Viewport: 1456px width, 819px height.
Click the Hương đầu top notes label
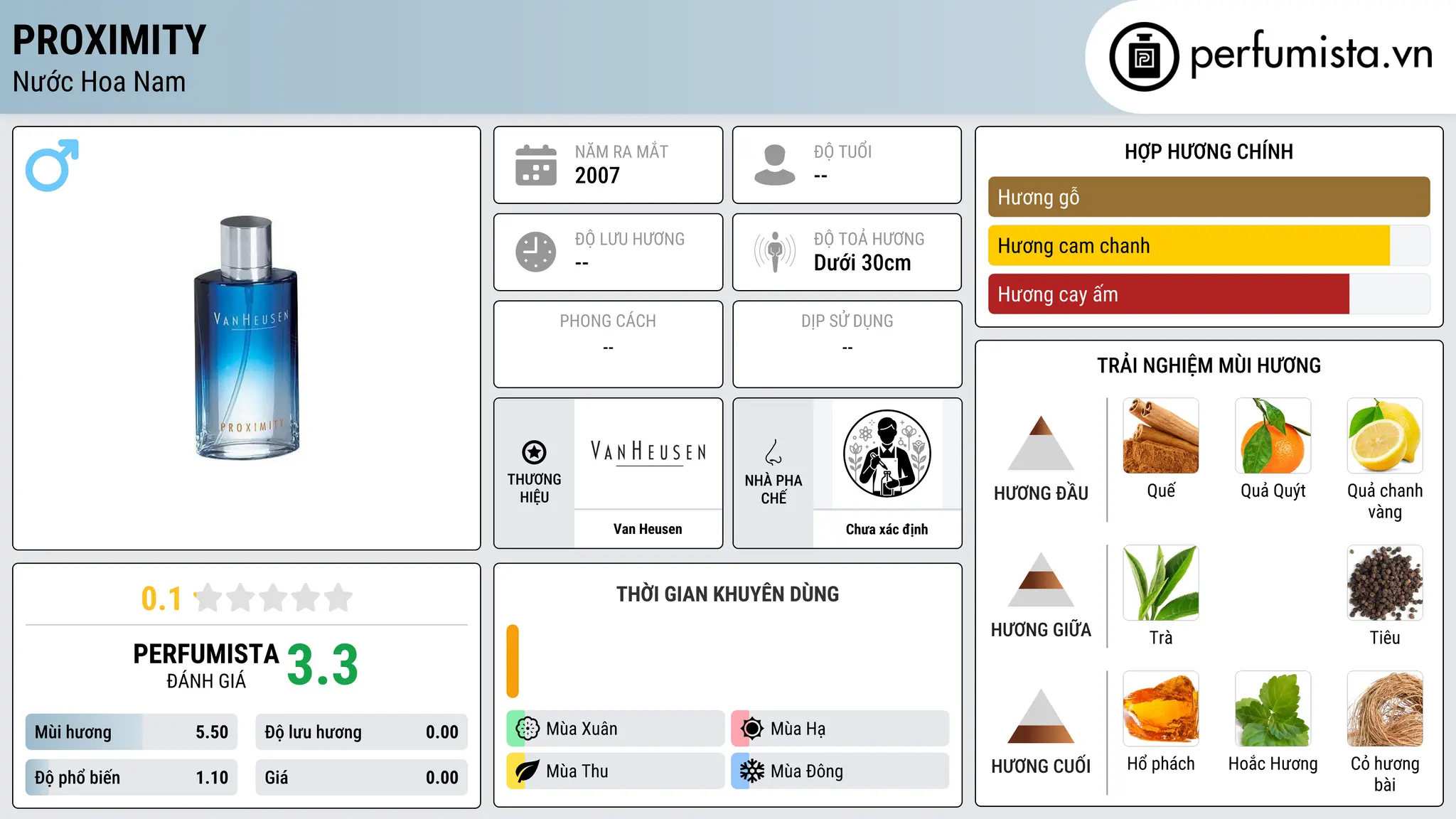(x=1041, y=493)
